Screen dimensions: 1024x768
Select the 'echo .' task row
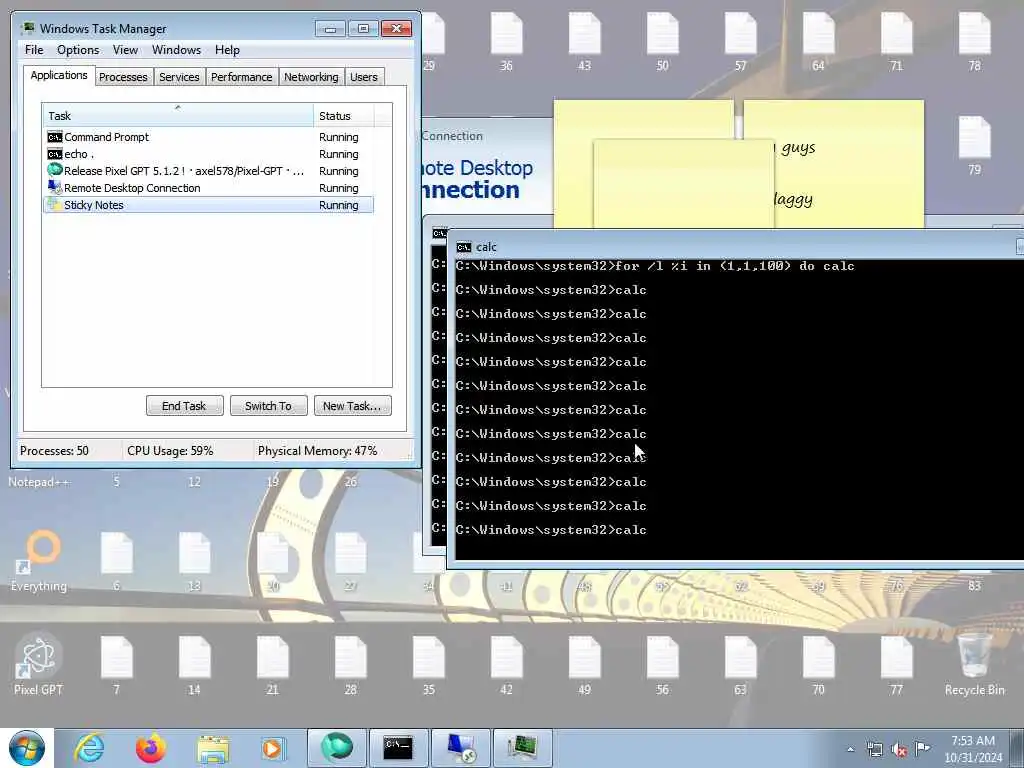[208, 154]
